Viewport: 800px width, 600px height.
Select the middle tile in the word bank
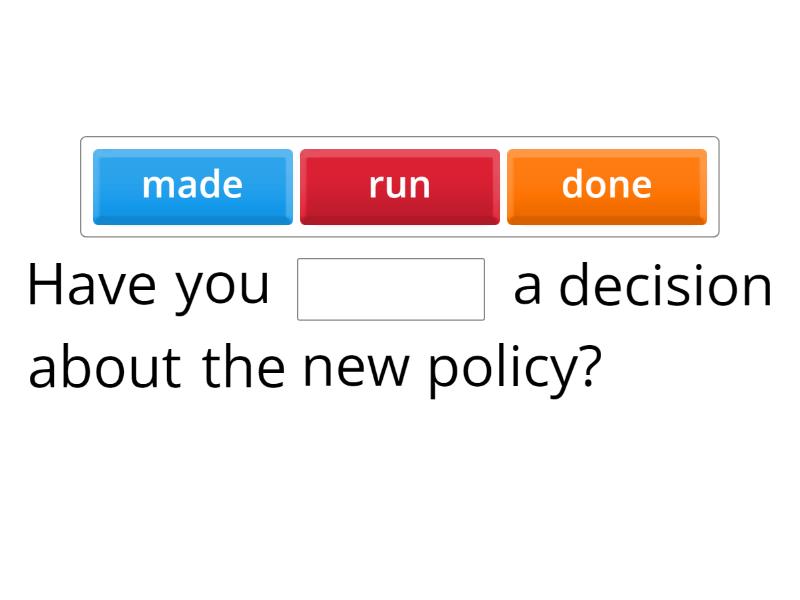click(x=400, y=187)
